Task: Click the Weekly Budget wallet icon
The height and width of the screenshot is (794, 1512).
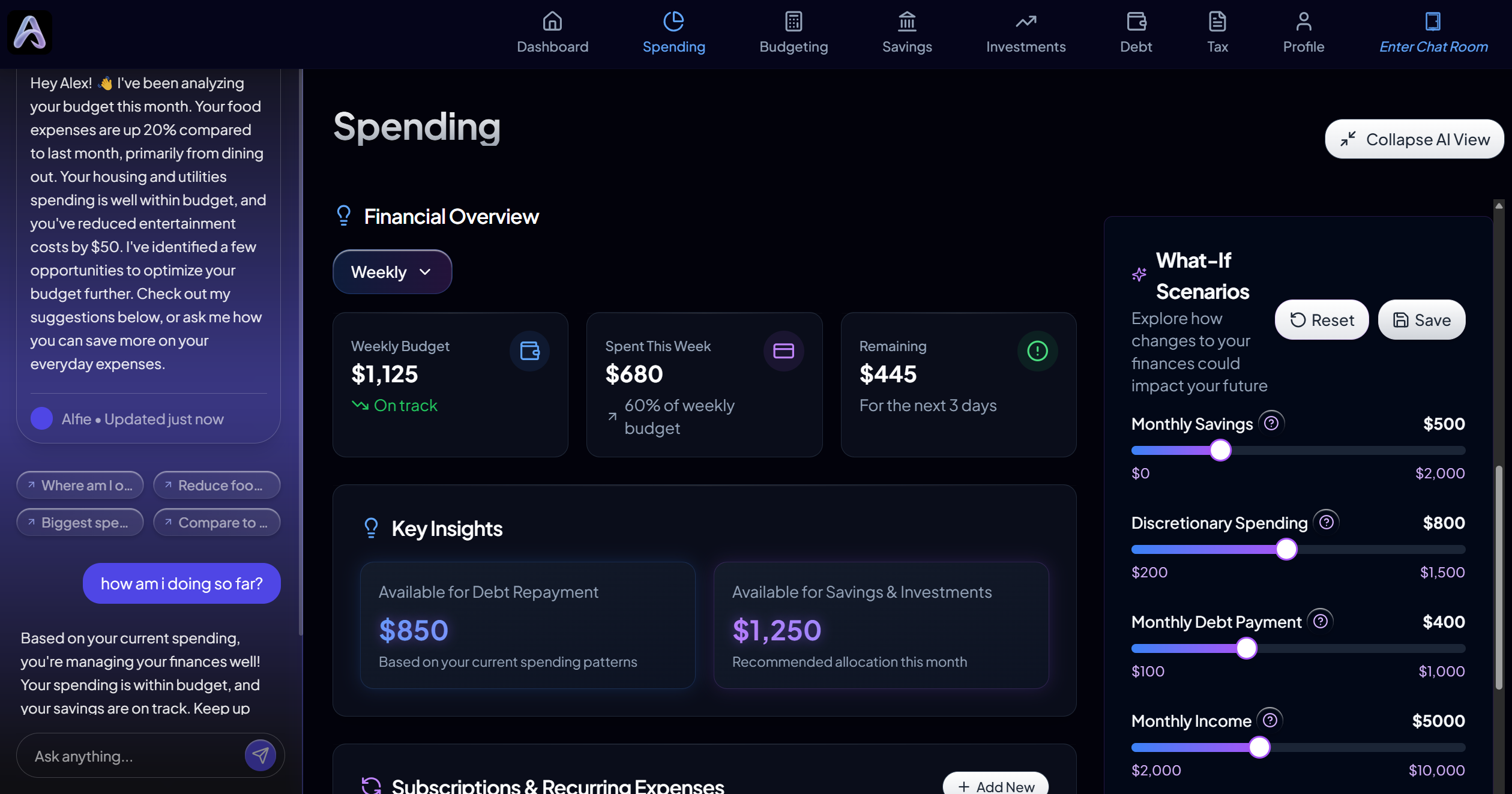Action: point(529,350)
